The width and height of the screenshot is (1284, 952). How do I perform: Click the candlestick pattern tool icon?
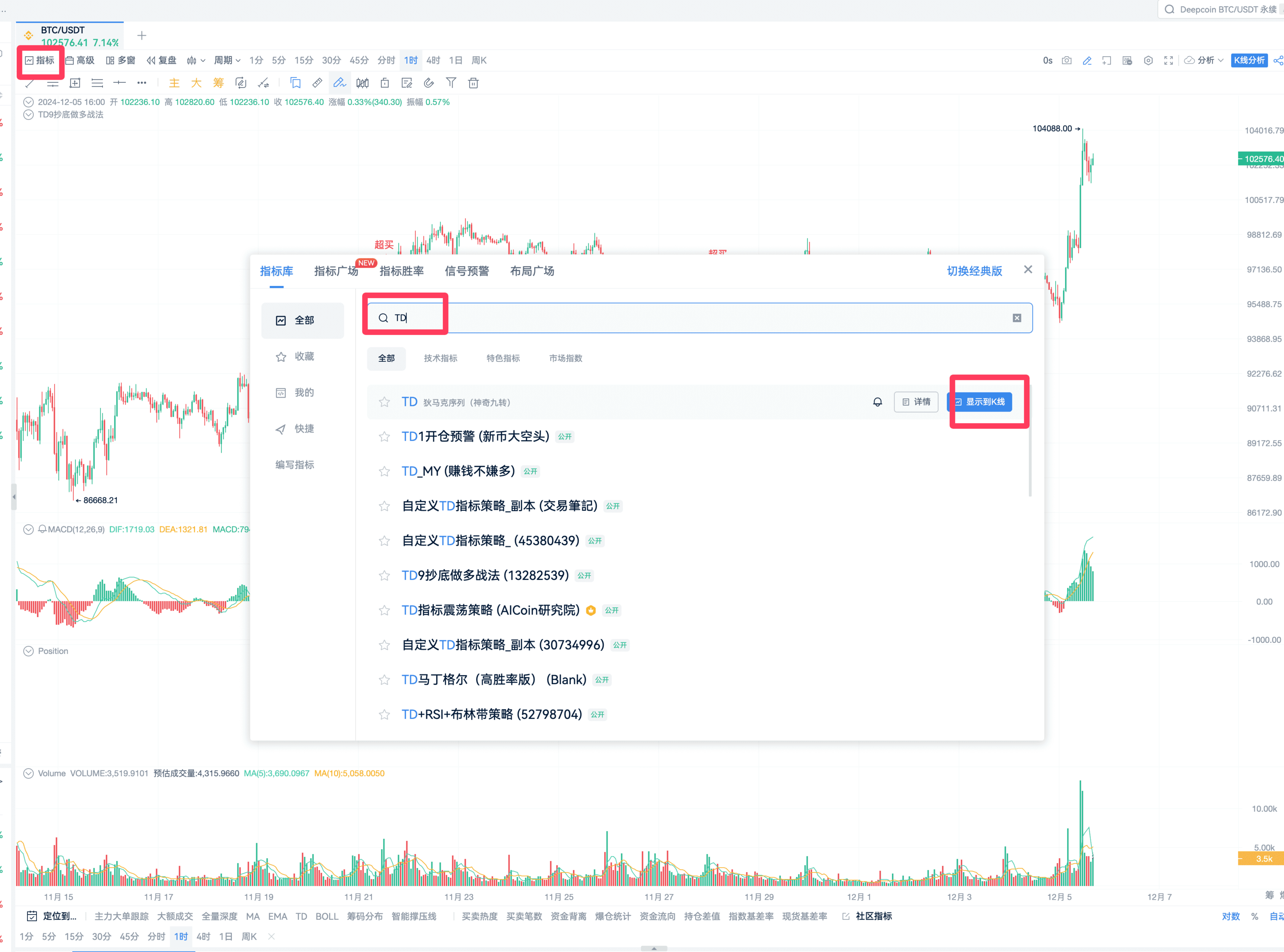point(363,83)
